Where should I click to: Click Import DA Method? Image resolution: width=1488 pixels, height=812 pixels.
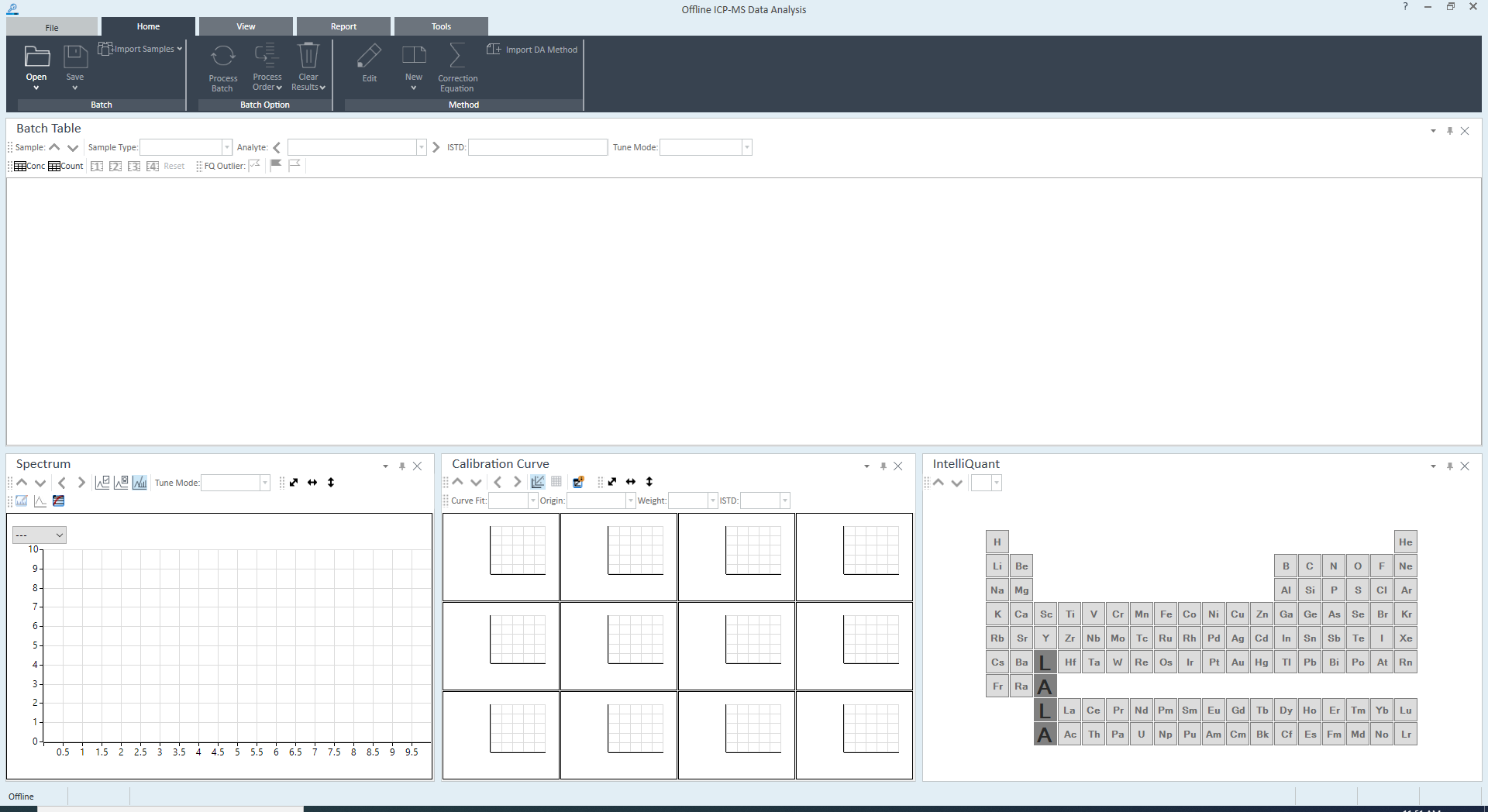pyautogui.click(x=532, y=50)
